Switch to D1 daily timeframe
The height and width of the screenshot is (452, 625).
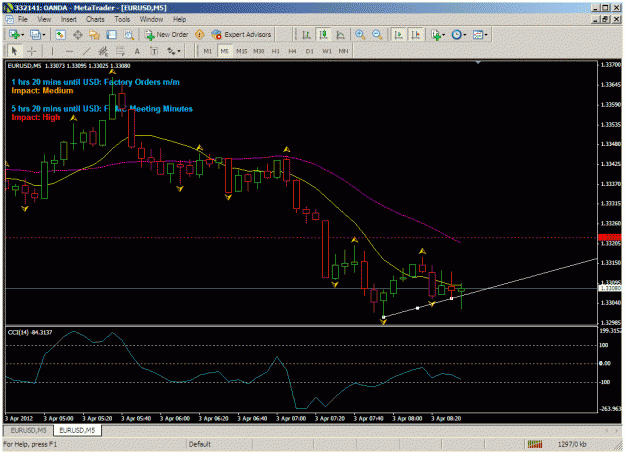click(x=310, y=51)
